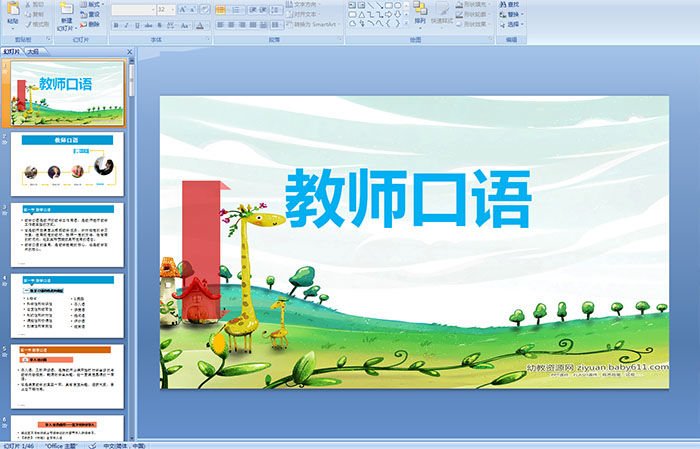Open the Select dropdown in editing group
Viewport: 700px width, 449px height.
click(x=512, y=24)
